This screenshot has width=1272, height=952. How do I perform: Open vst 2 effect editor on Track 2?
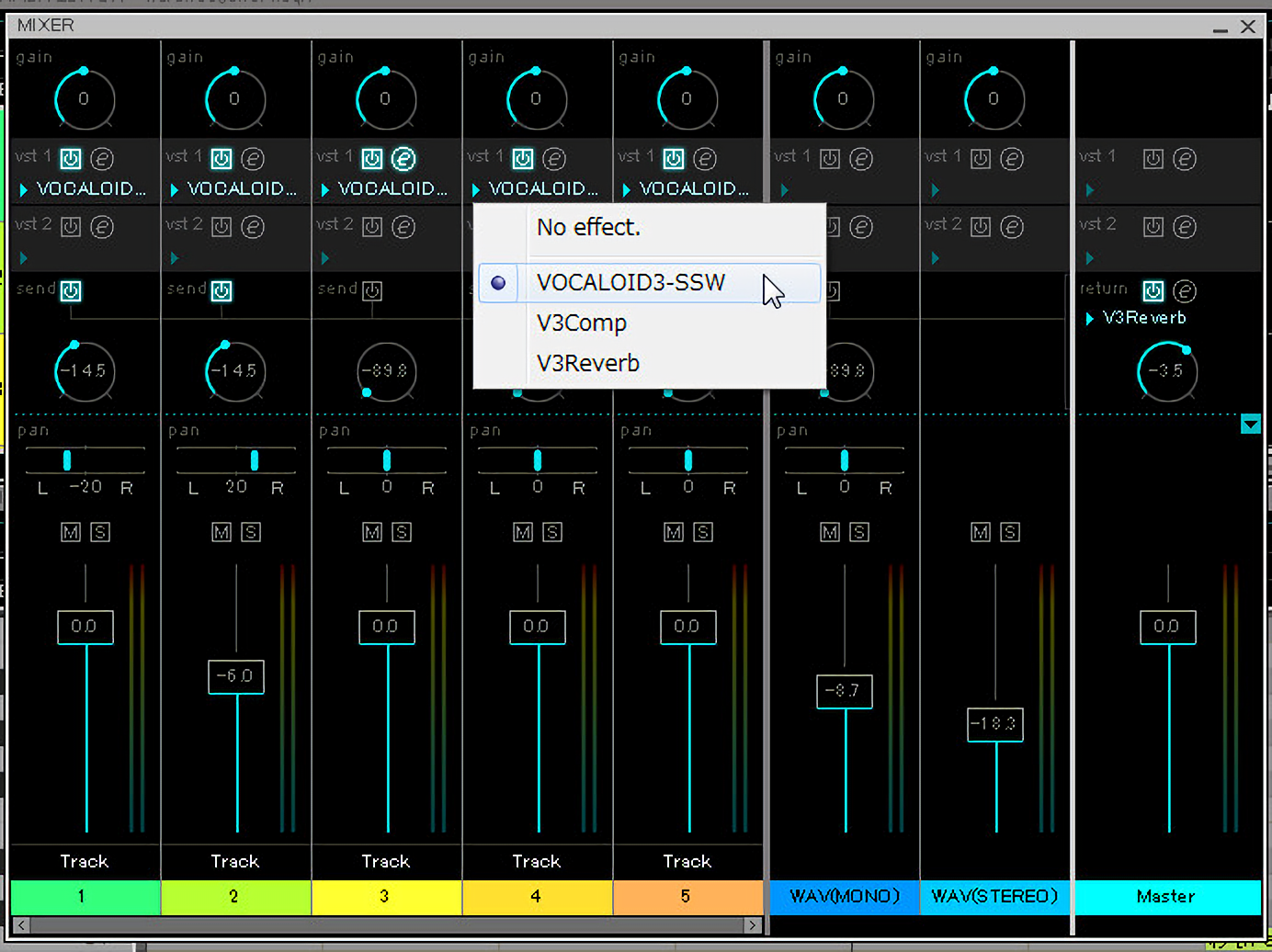(253, 227)
